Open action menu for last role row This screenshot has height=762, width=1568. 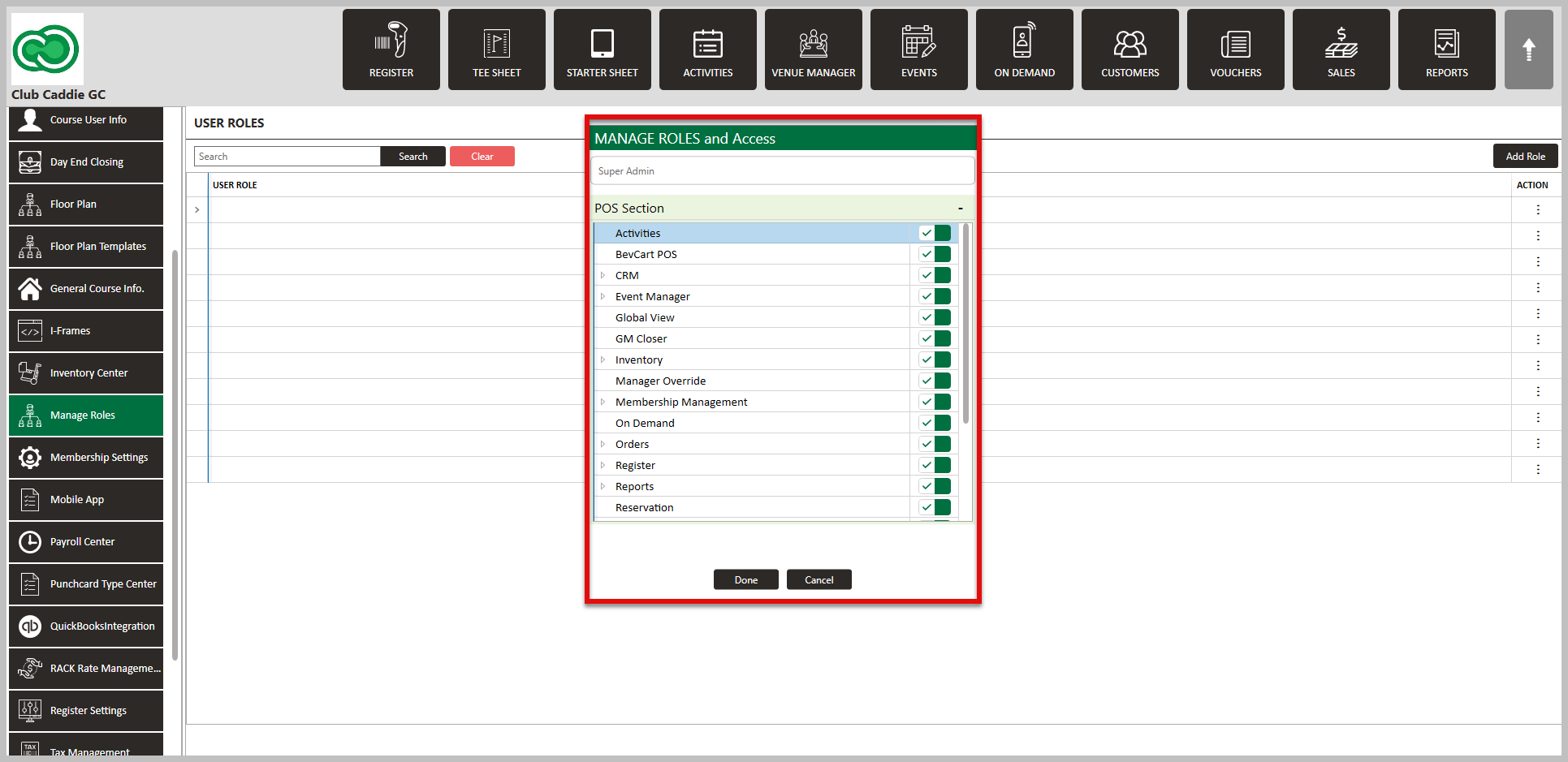coord(1538,469)
